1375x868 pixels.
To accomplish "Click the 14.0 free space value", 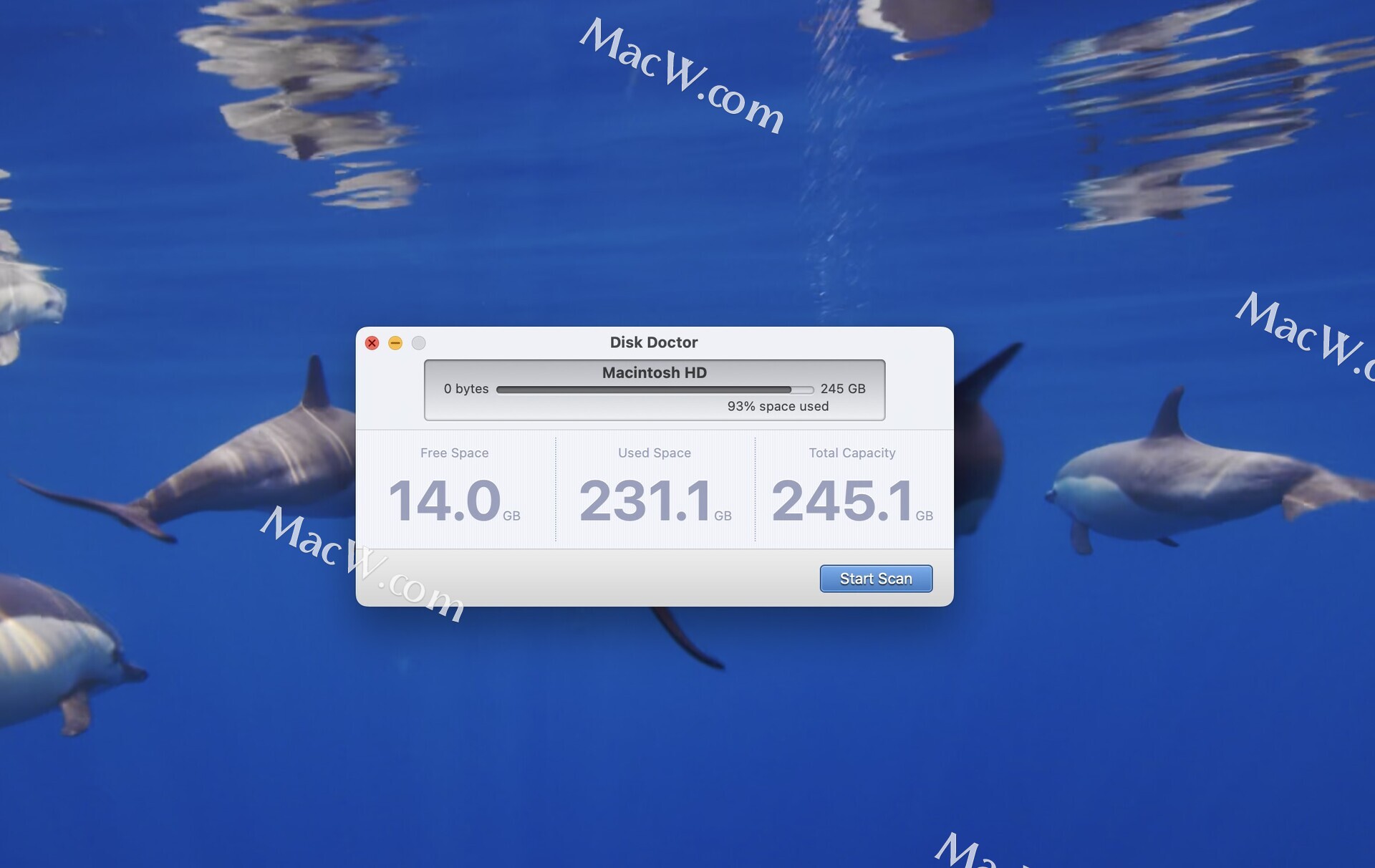I will click(x=444, y=501).
